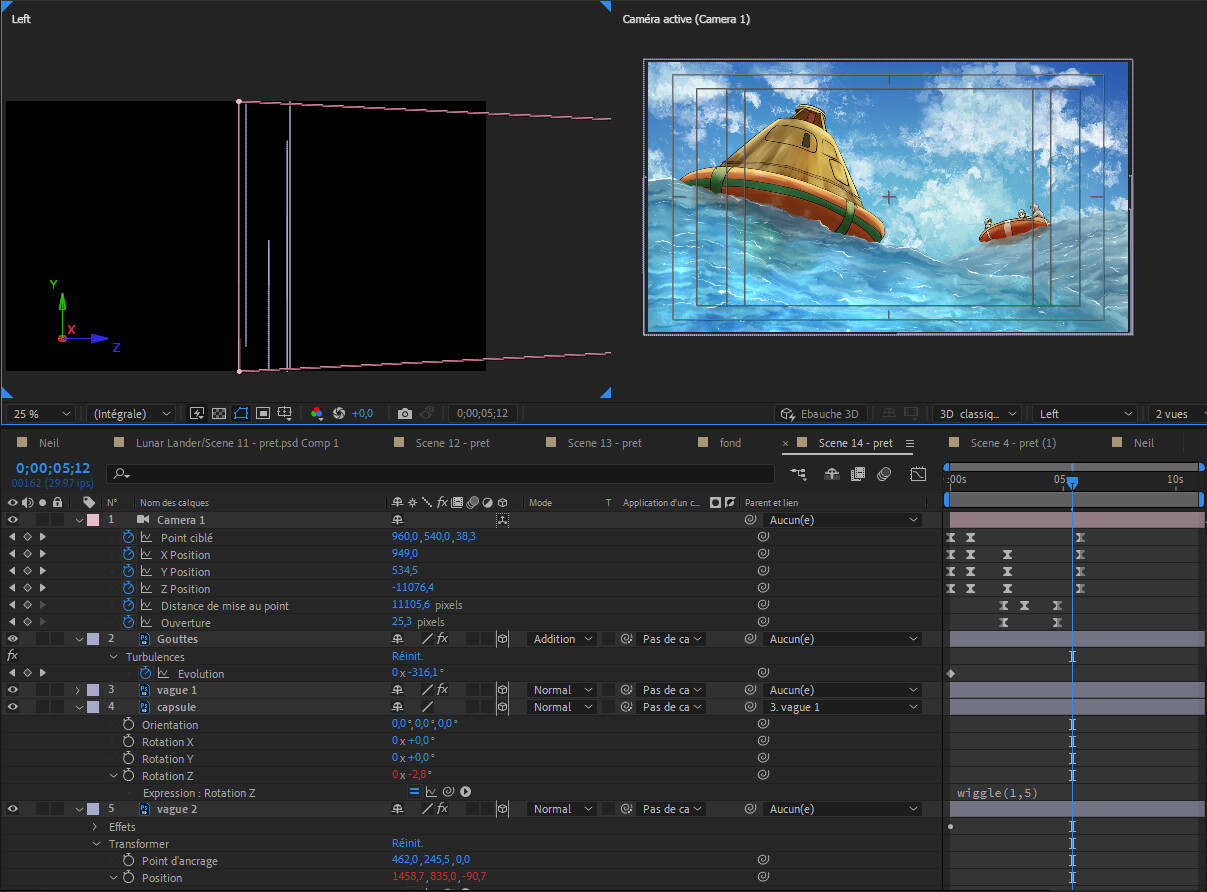1207x892 pixels.
Task: Include X Position in the graph editor set
Action: (146, 554)
